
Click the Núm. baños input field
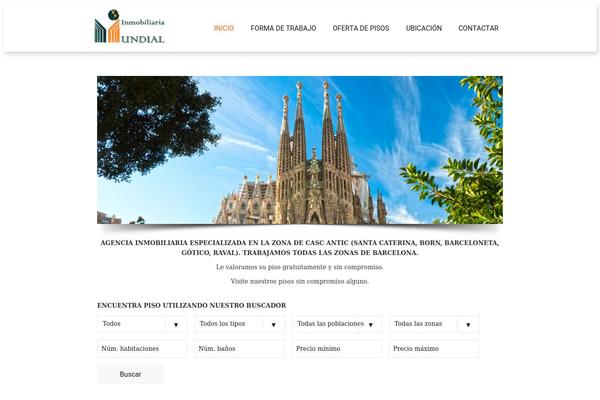240,349
